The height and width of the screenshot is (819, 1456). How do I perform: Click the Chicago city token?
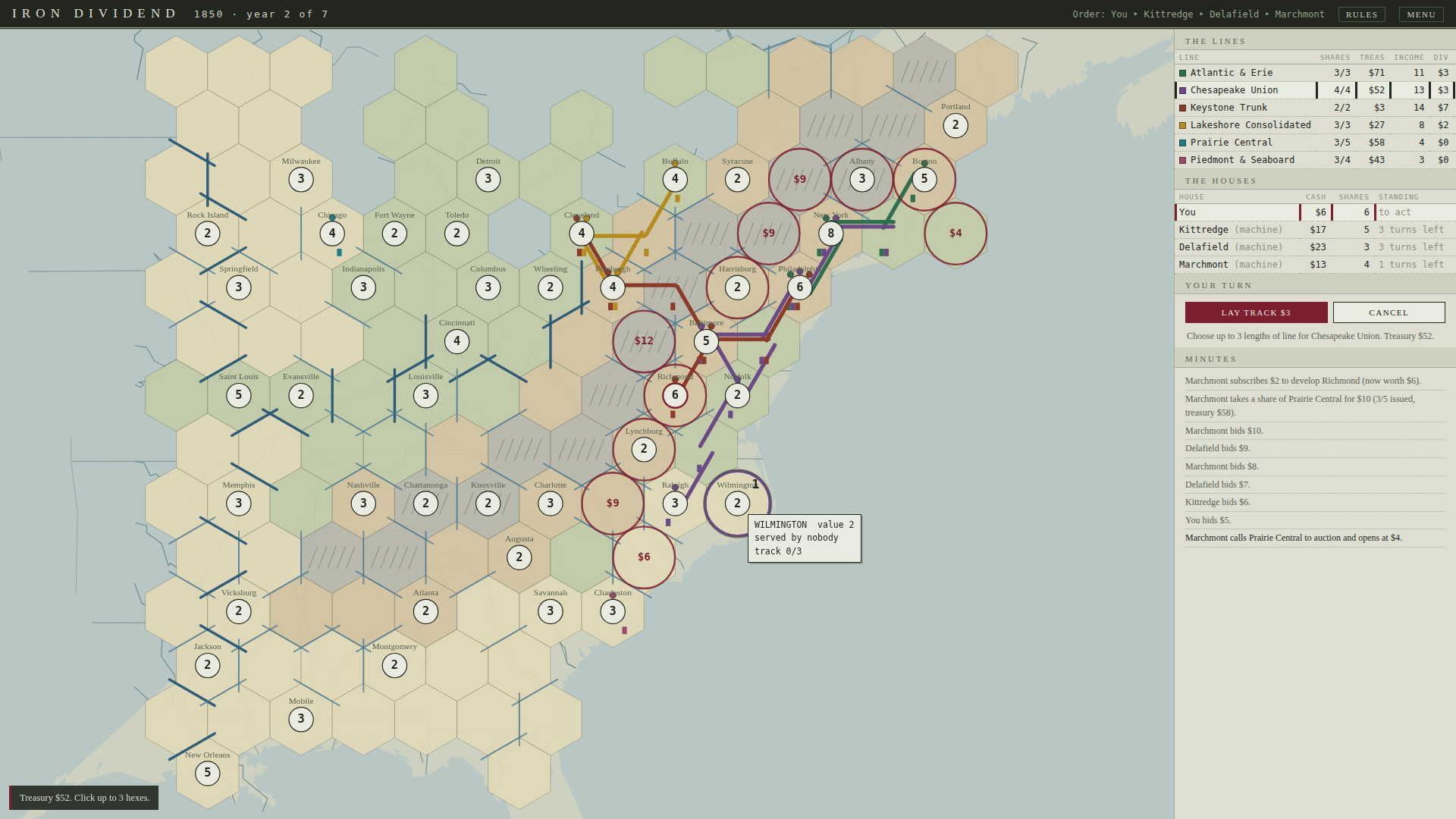[x=332, y=234]
